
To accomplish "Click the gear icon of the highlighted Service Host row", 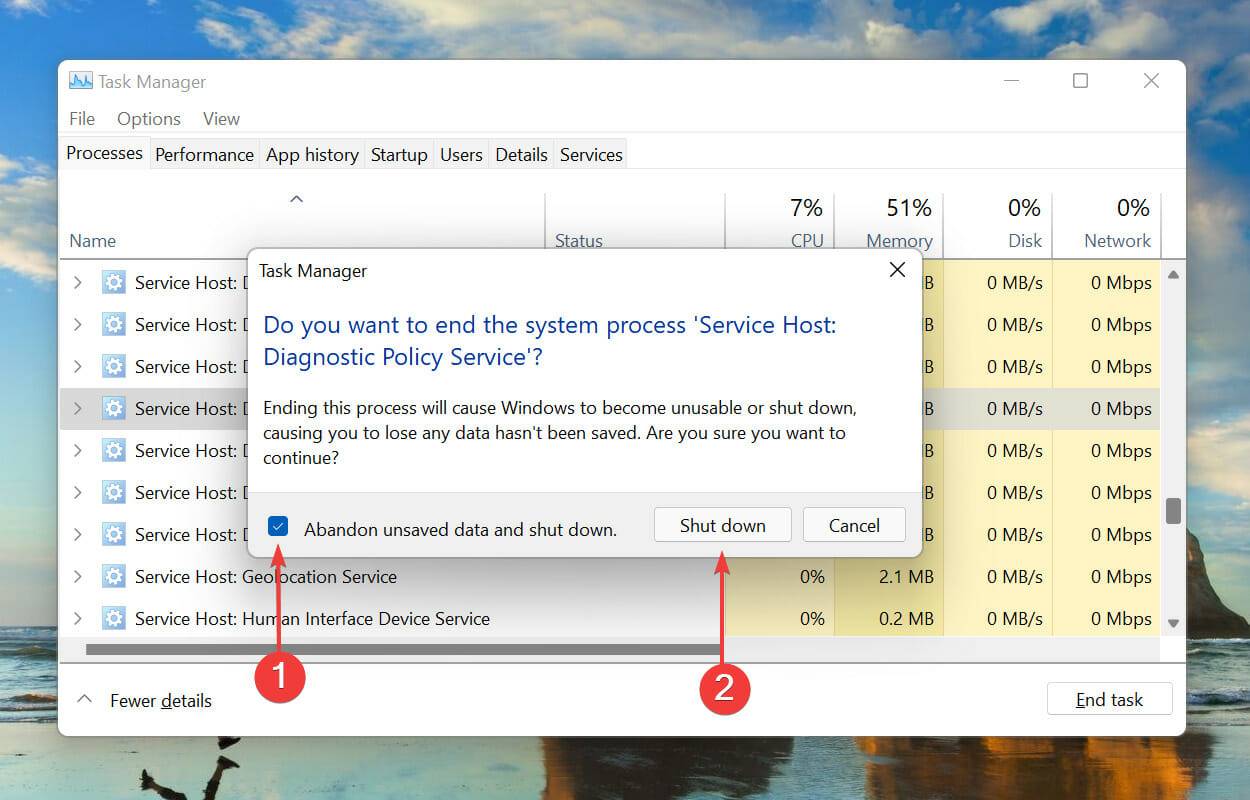I will click(114, 409).
